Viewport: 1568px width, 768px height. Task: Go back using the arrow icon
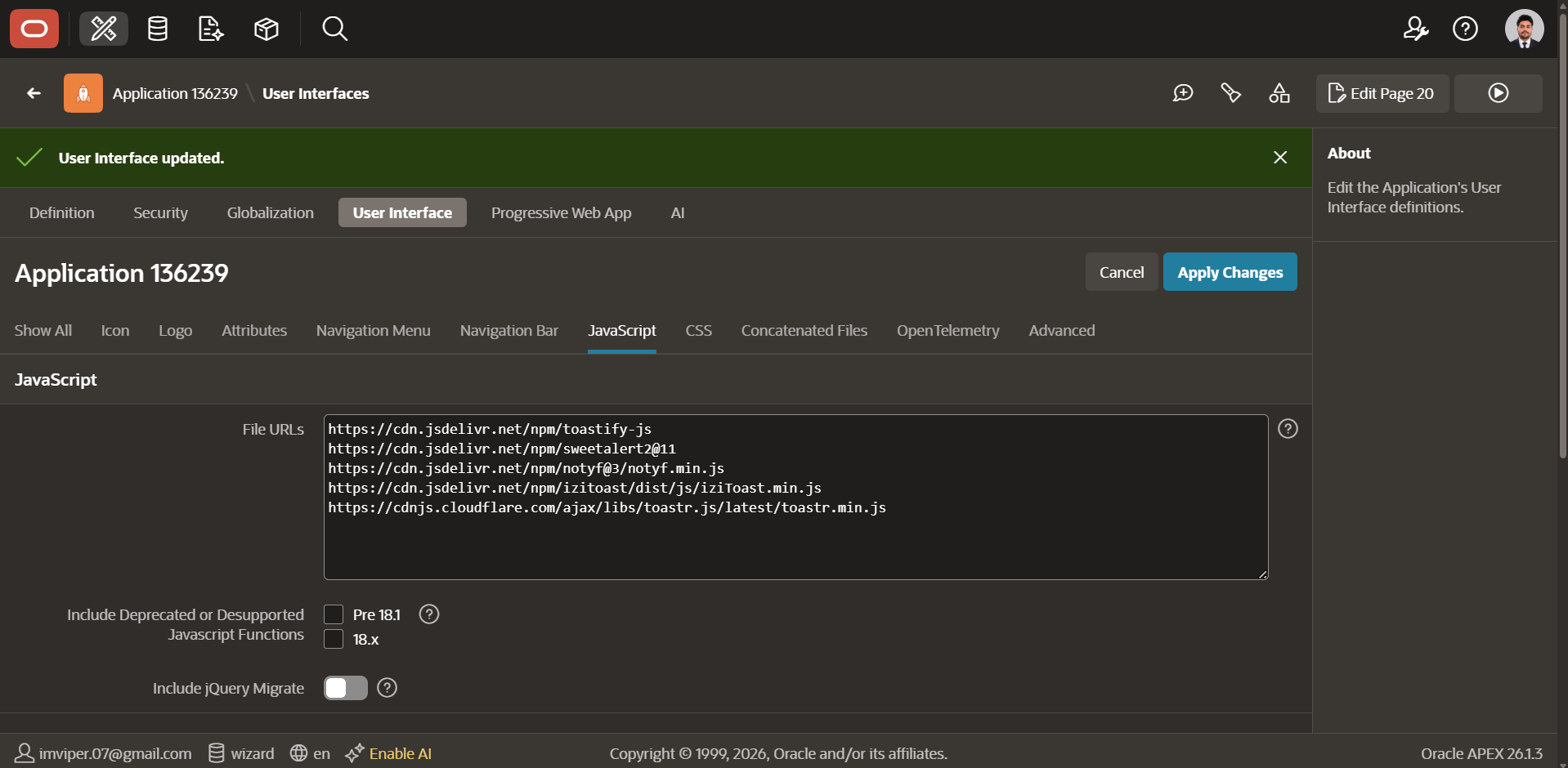[34, 93]
